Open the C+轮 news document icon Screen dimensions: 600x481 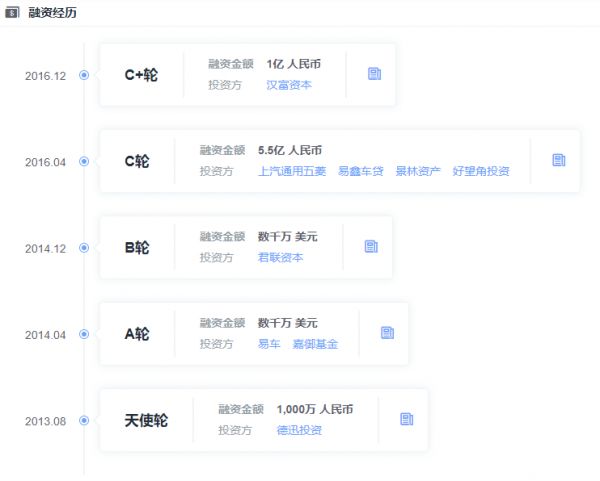click(x=374, y=74)
